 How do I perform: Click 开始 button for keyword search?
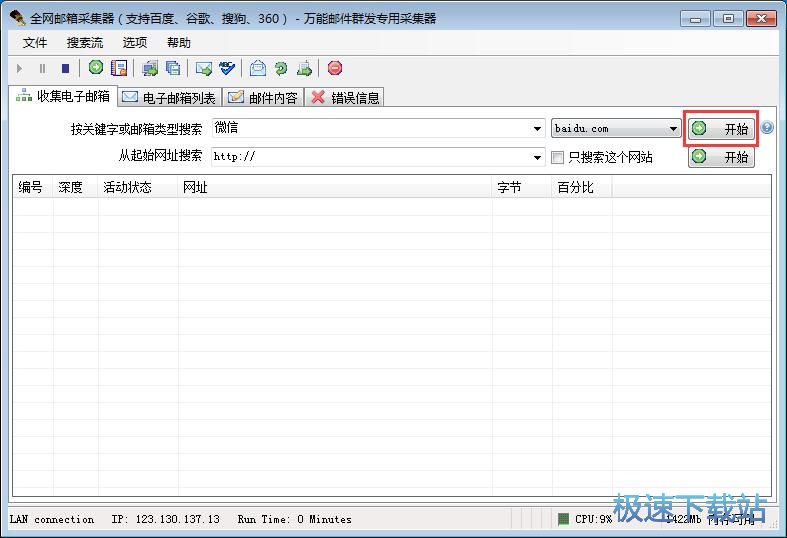click(x=721, y=129)
